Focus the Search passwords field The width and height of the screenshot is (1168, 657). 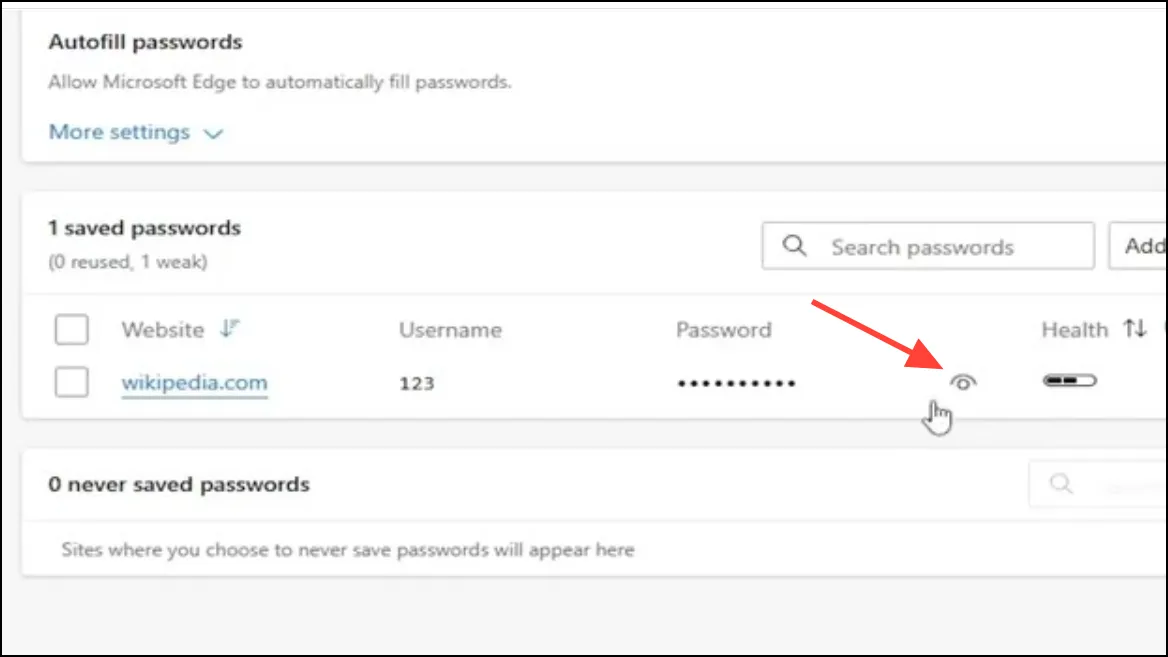(928, 246)
